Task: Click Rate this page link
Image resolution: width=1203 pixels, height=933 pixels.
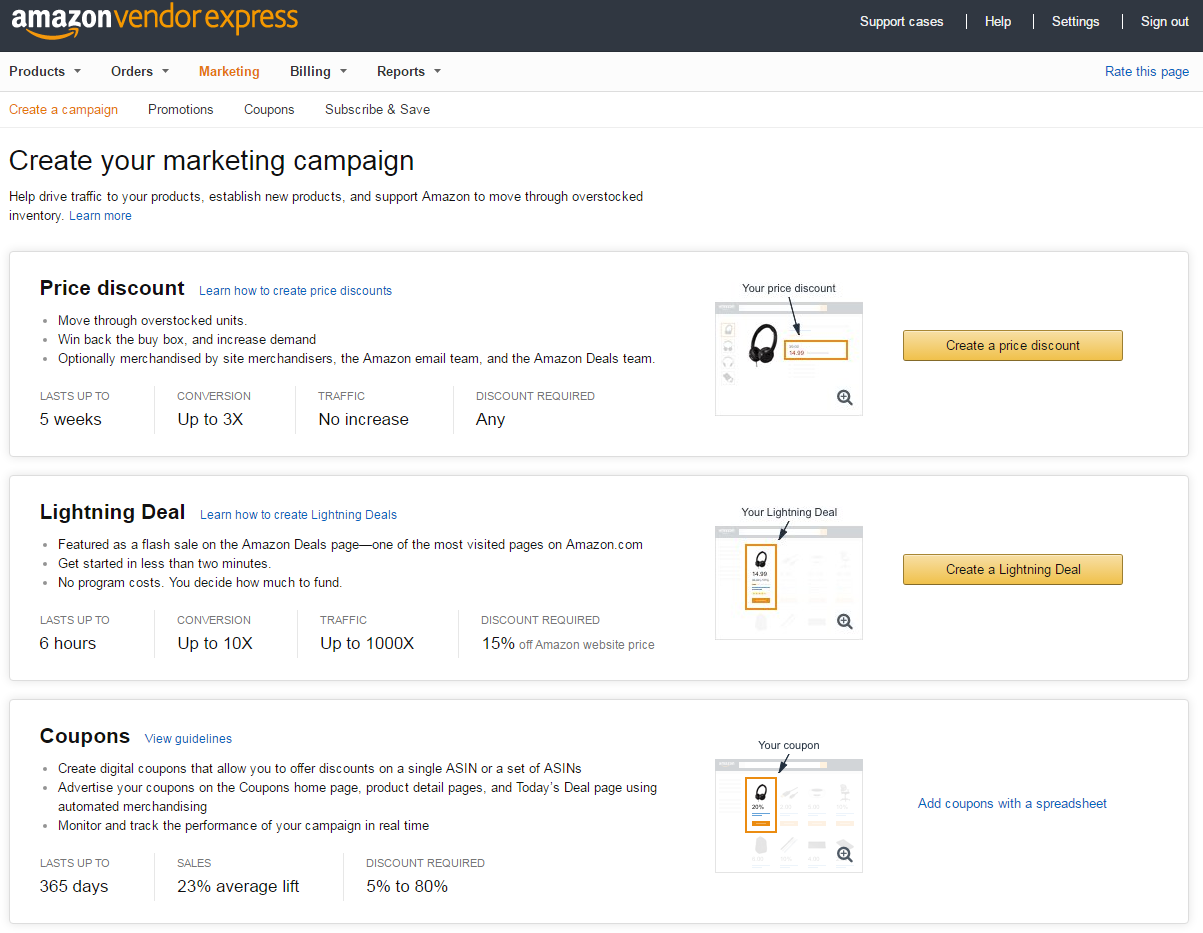Action: [x=1147, y=71]
